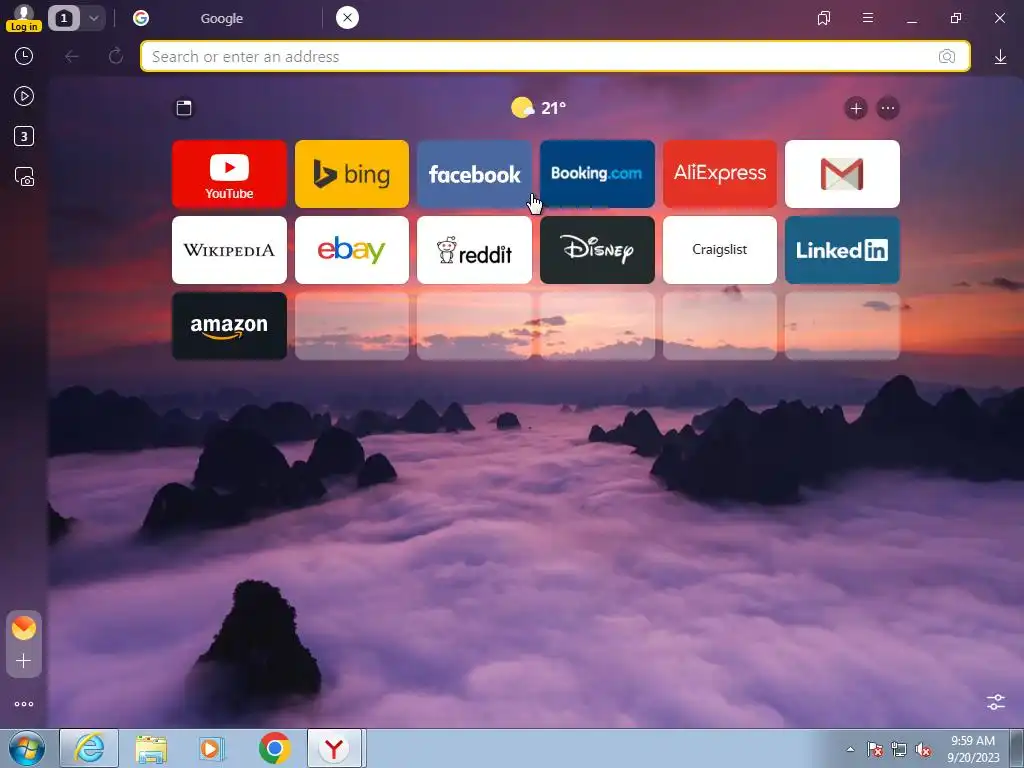The image size is (1024, 768).
Task: Open the tab counter button showing 1
Action: [x=64, y=18]
